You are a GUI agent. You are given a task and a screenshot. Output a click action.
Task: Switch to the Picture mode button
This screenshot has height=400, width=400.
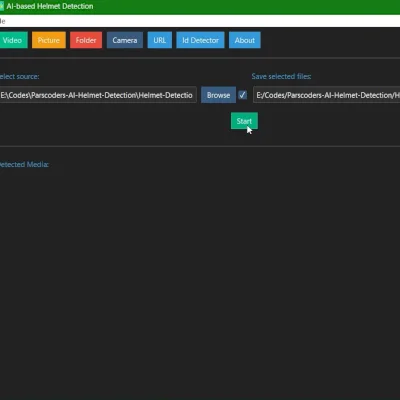click(49, 40)
